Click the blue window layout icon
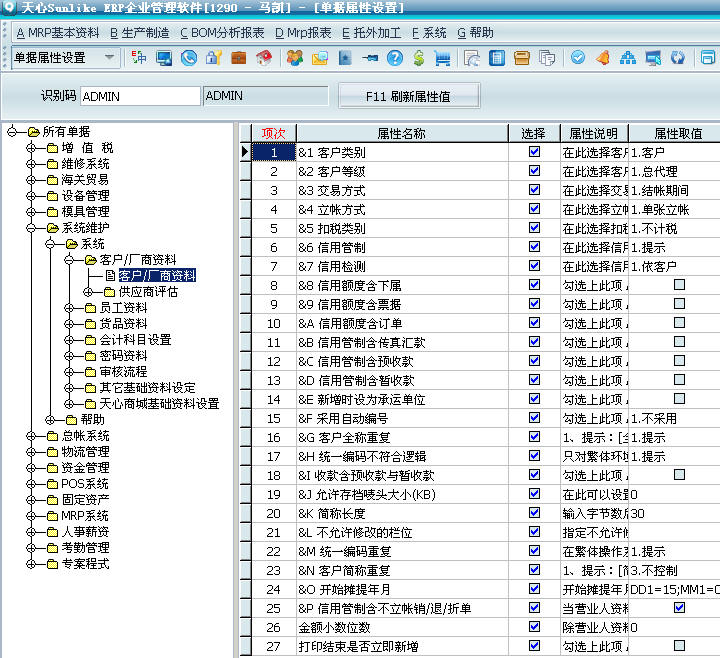The image size is (720, 658). click(708, 58)
